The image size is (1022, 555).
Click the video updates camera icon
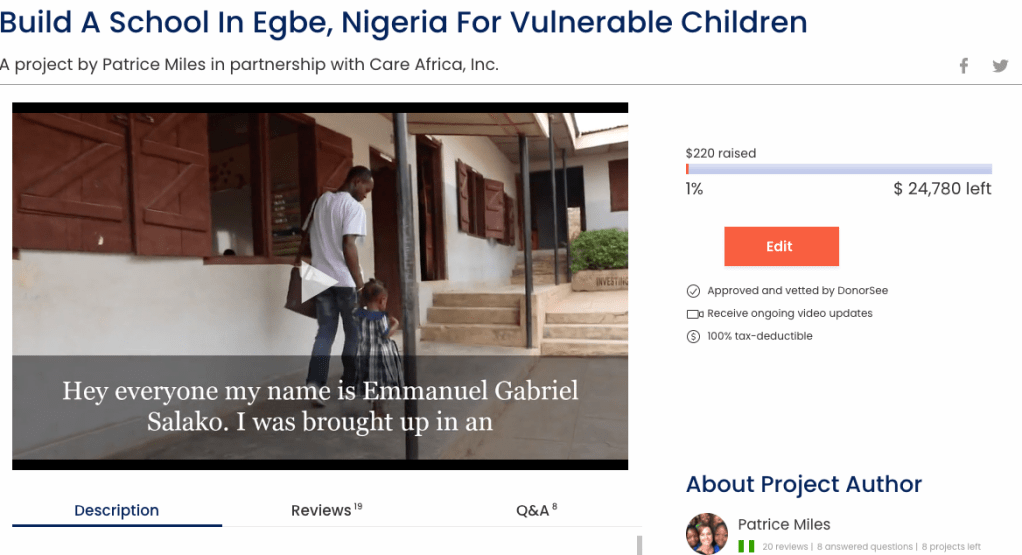tap(694, 314)
